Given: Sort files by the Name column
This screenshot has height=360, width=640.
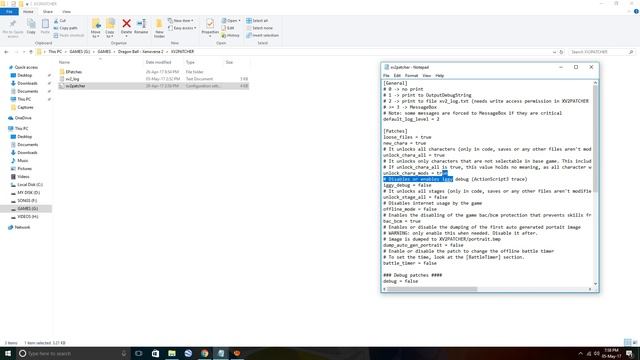Looking at the screenshot, I should coord(64,62).
